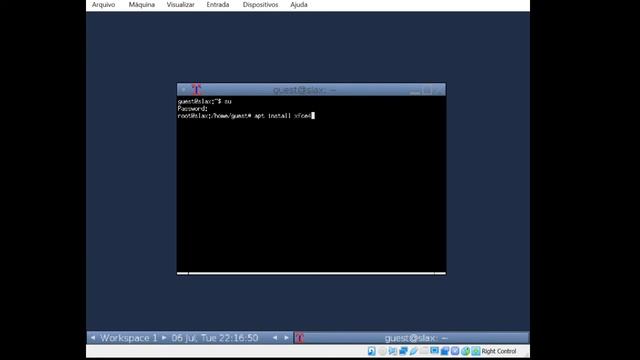Click the CPU virtualization status icon
The width and height of the screenshot is (640, 360).
point(455,351)
